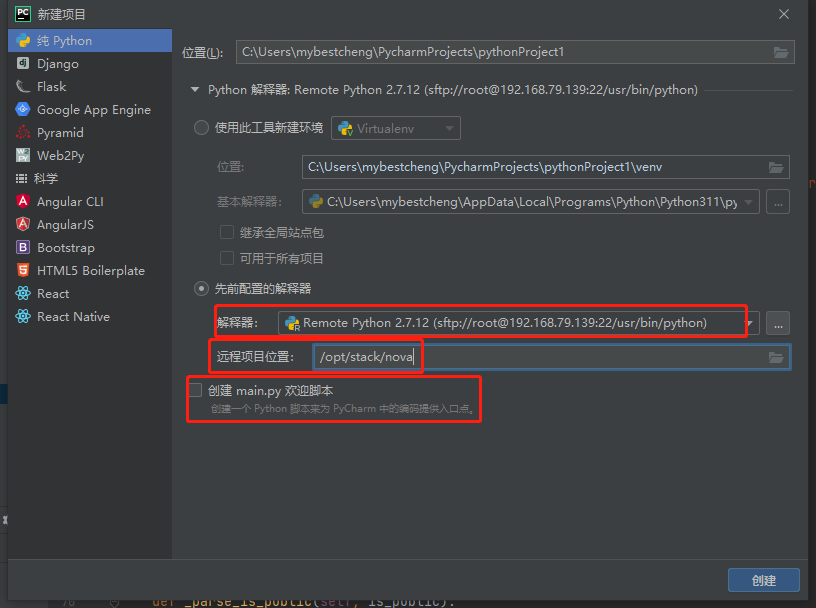The height and width of the screenshot is (608, 816).
Task: Select 先前配置的解释器 radio button
Action: click(201, 288)
